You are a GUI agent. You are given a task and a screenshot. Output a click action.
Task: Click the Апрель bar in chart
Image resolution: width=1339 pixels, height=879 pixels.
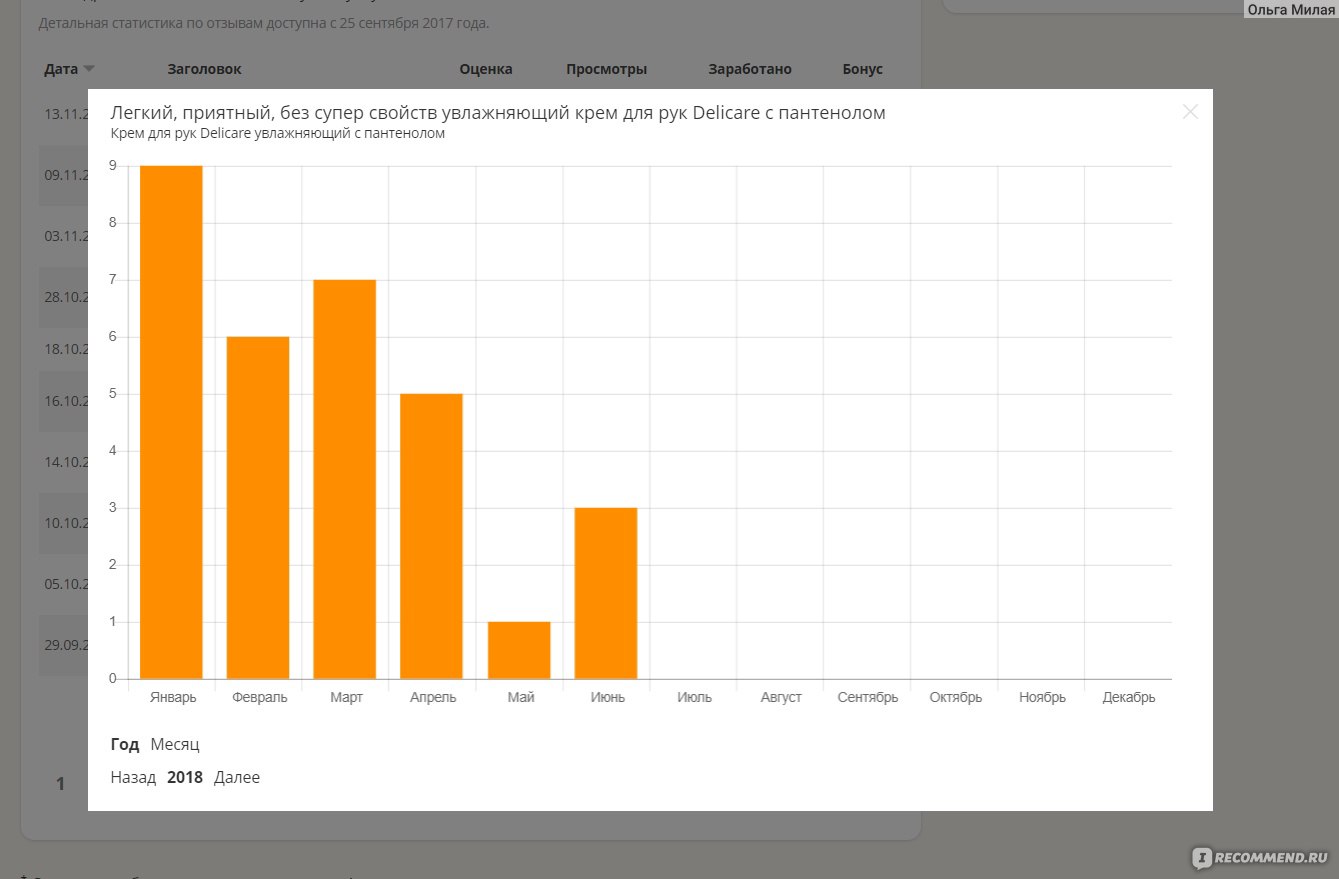point(432,536)
